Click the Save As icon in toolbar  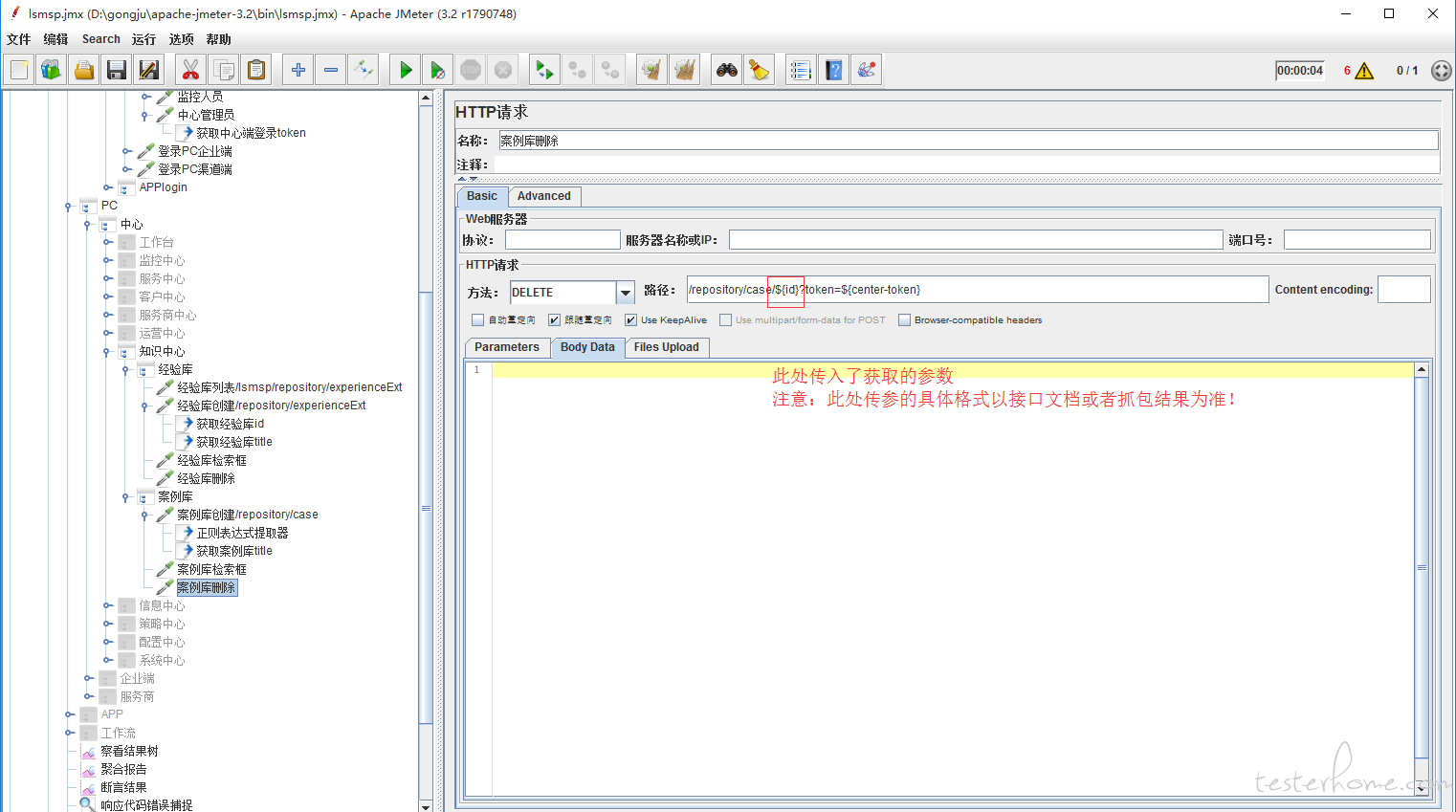[149, 70]
